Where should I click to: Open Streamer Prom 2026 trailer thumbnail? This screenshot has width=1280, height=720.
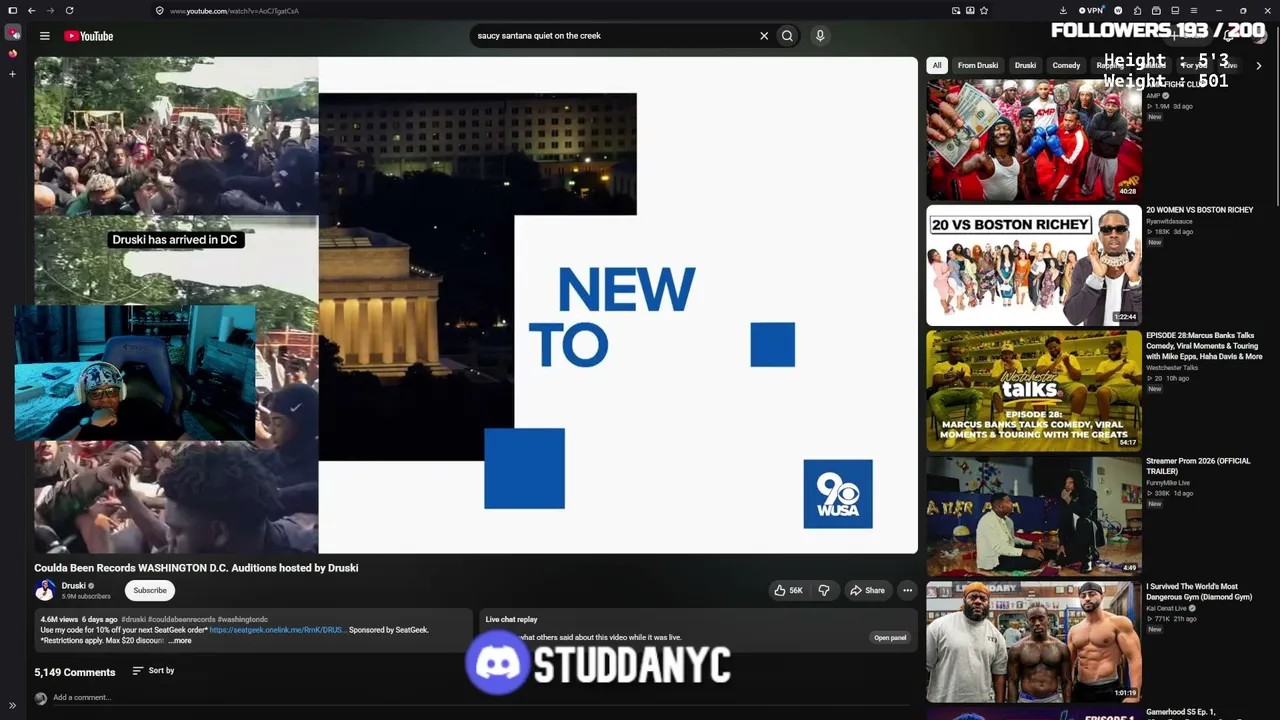click(1034, 517)
